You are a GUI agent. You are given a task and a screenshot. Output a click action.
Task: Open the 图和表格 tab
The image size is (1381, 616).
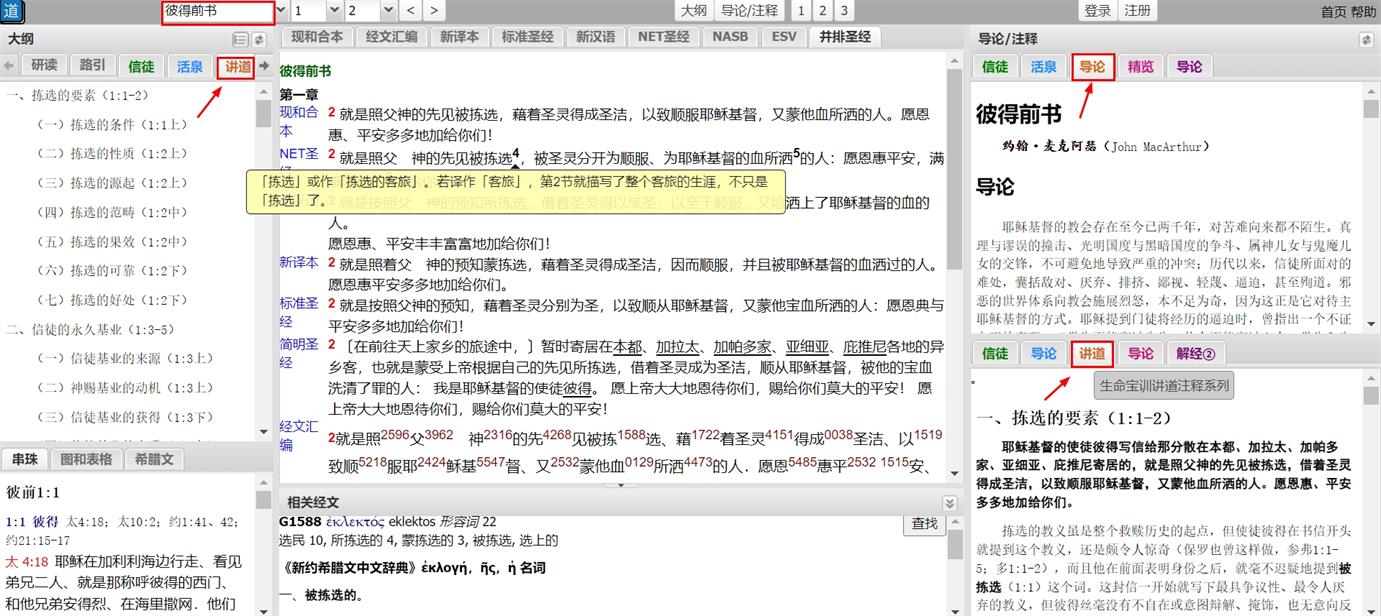pyautogui.click(x=85, y=459)
